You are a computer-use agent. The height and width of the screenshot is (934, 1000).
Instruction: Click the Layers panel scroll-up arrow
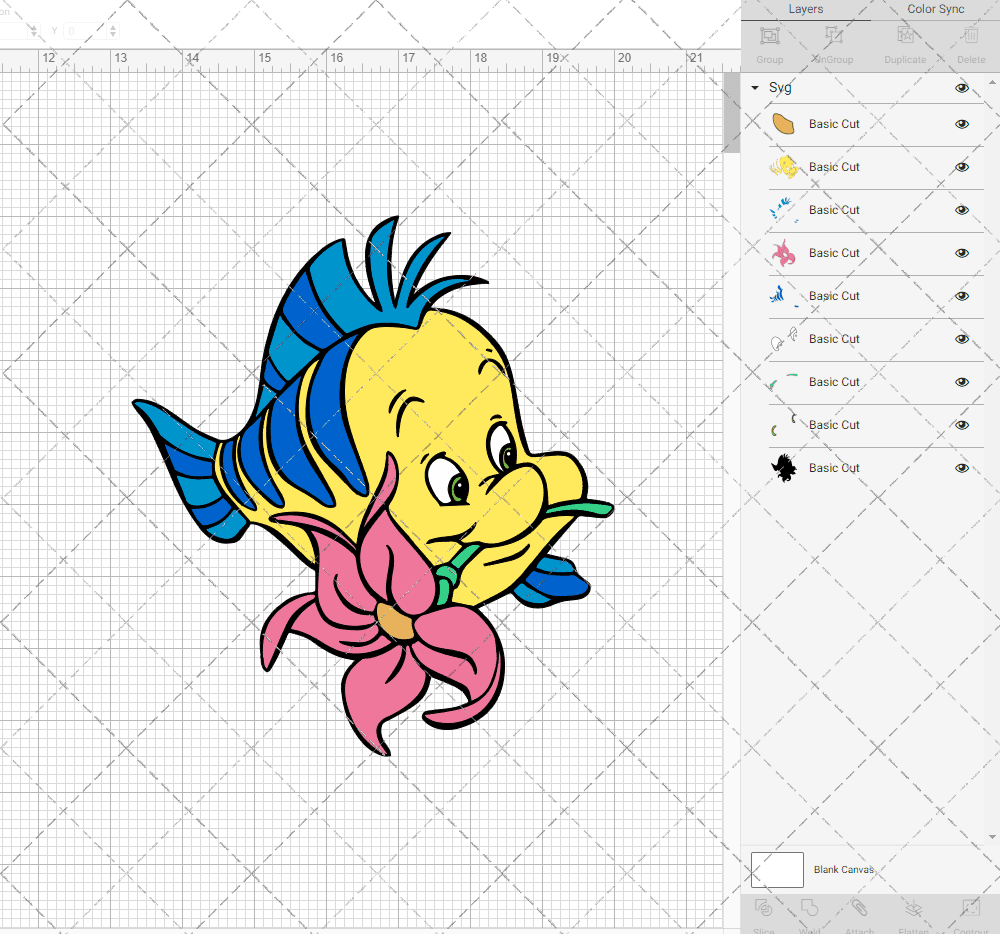pyautogui.click(x=992, y=83)
